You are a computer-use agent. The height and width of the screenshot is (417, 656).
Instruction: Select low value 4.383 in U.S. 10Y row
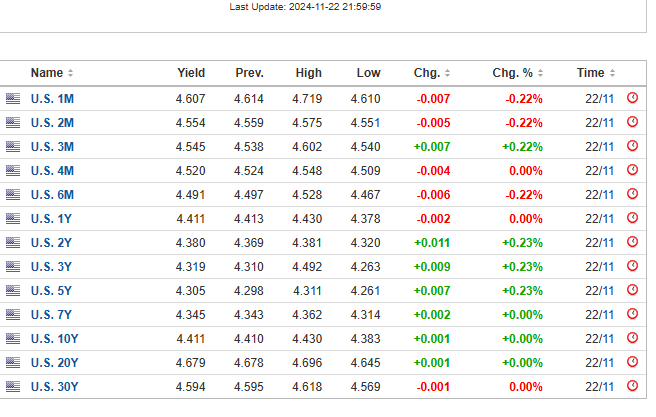point(365,338)
